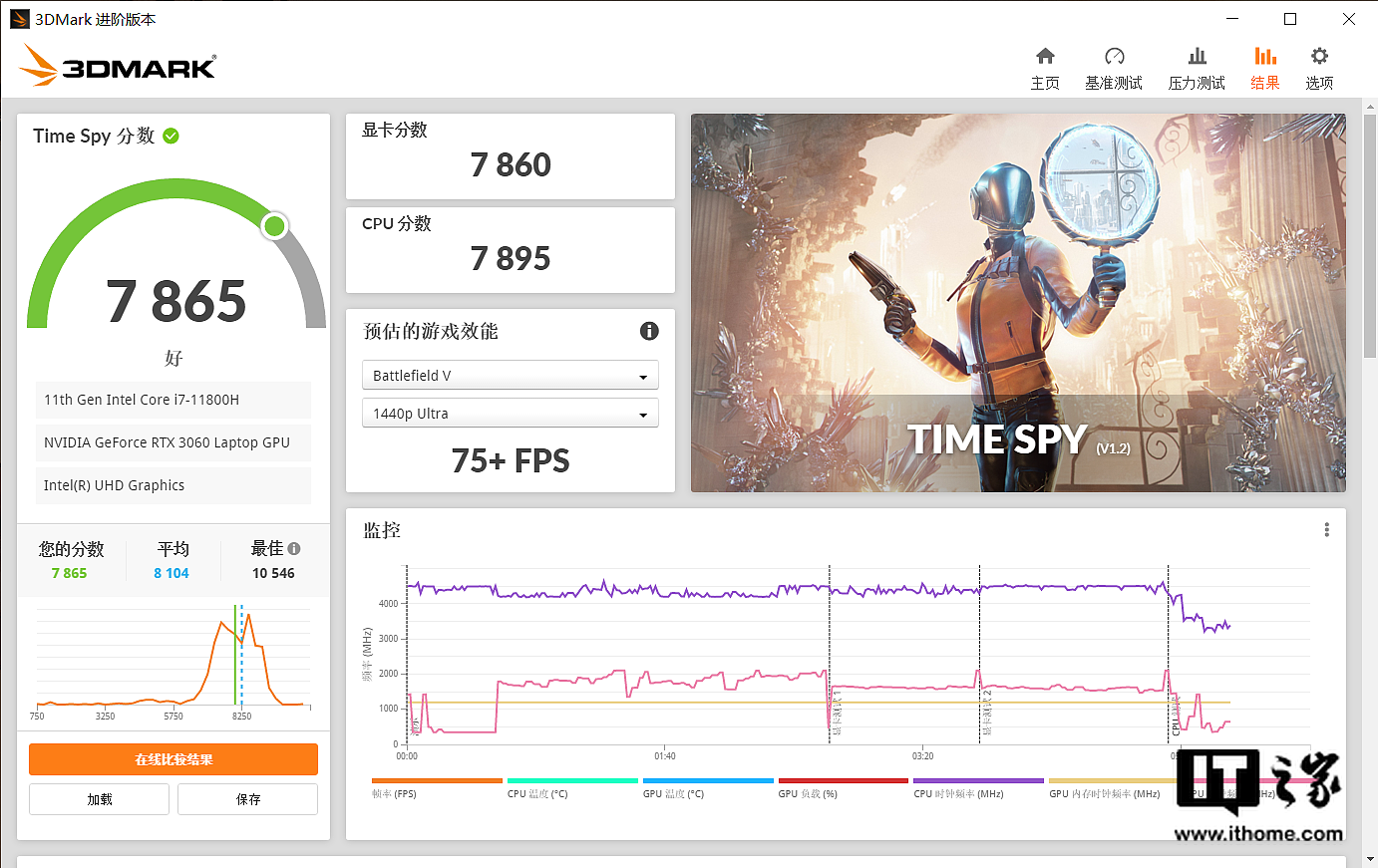This screenshot has height=868, width=1378.
Task: Click the info icon next to best score
Action: [294, 548]
